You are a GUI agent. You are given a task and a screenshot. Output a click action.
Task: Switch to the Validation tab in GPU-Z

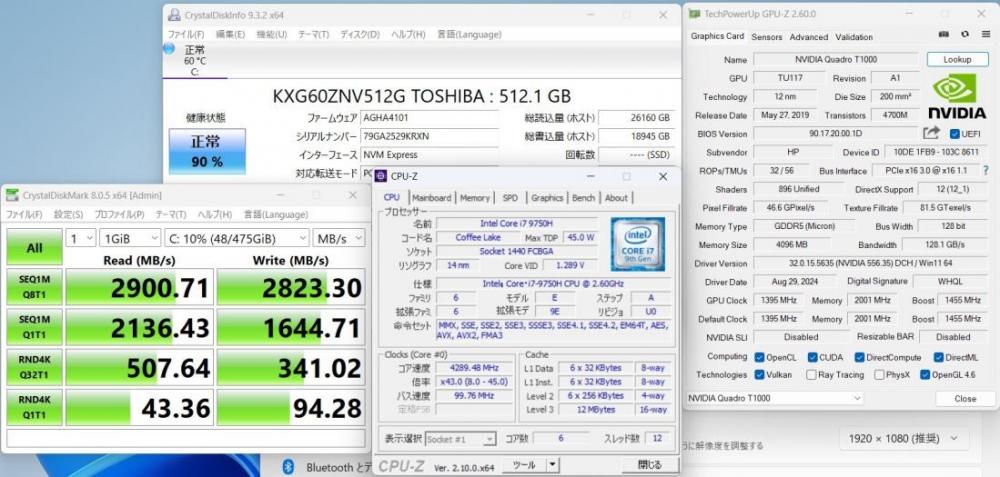[x=854, y=37]
